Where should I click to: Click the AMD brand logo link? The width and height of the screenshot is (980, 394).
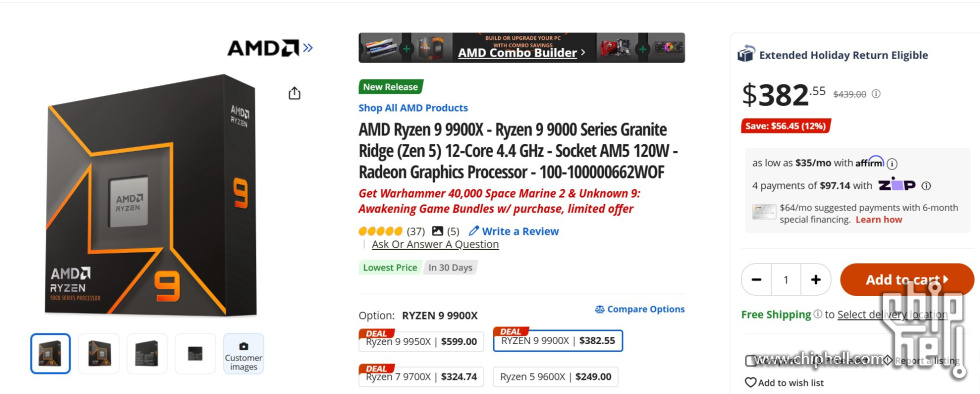(x=270, y=48)
